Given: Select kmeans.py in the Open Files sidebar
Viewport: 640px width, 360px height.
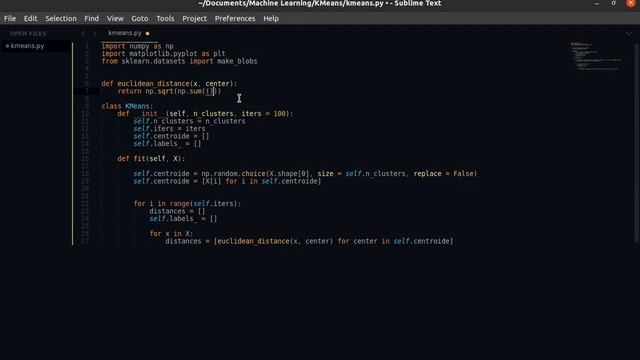Looking at the screenshot, I should pyautogui.click(x=27, y=46).
